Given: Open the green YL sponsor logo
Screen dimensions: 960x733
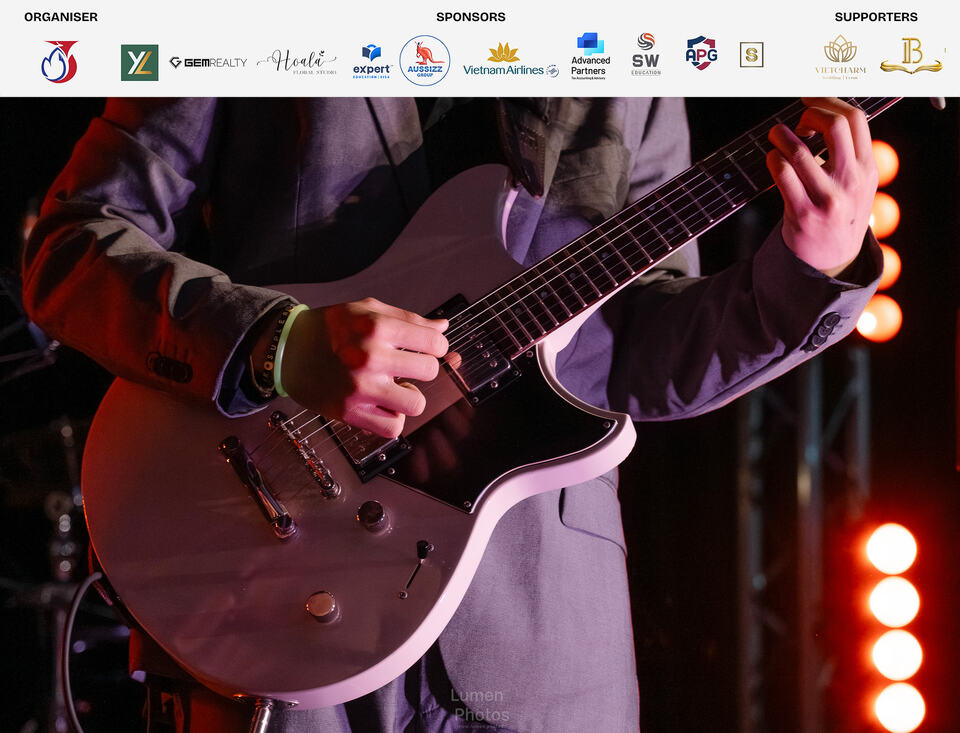Looking at the screenshot, I should tap(140, 62).
